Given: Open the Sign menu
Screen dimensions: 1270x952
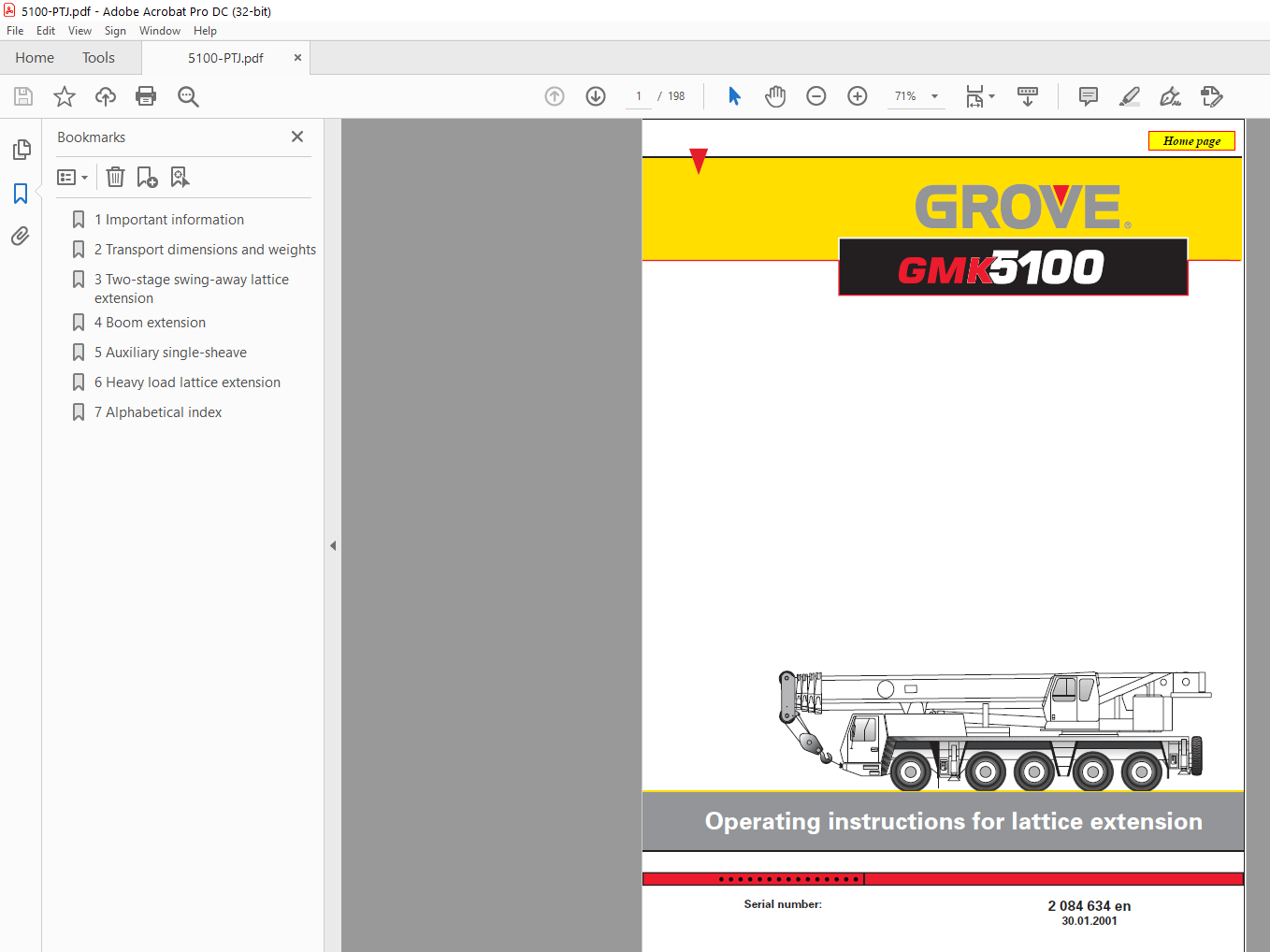Looking at the screenshot, I should (115, 31).
